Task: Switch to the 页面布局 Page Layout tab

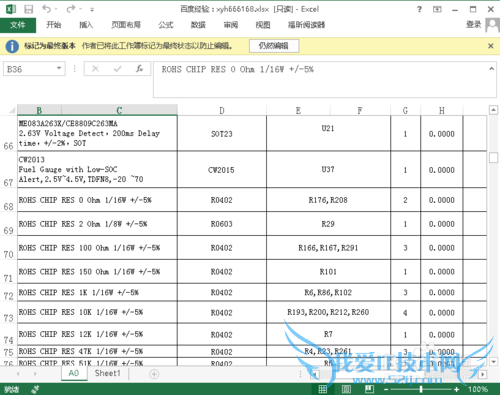Action: click(x=126, y=25)
